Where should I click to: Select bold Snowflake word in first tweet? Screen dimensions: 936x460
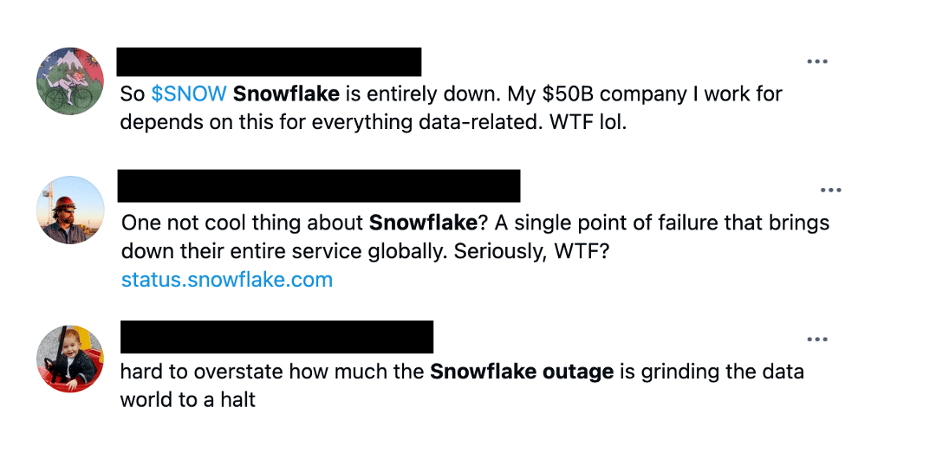286,94
